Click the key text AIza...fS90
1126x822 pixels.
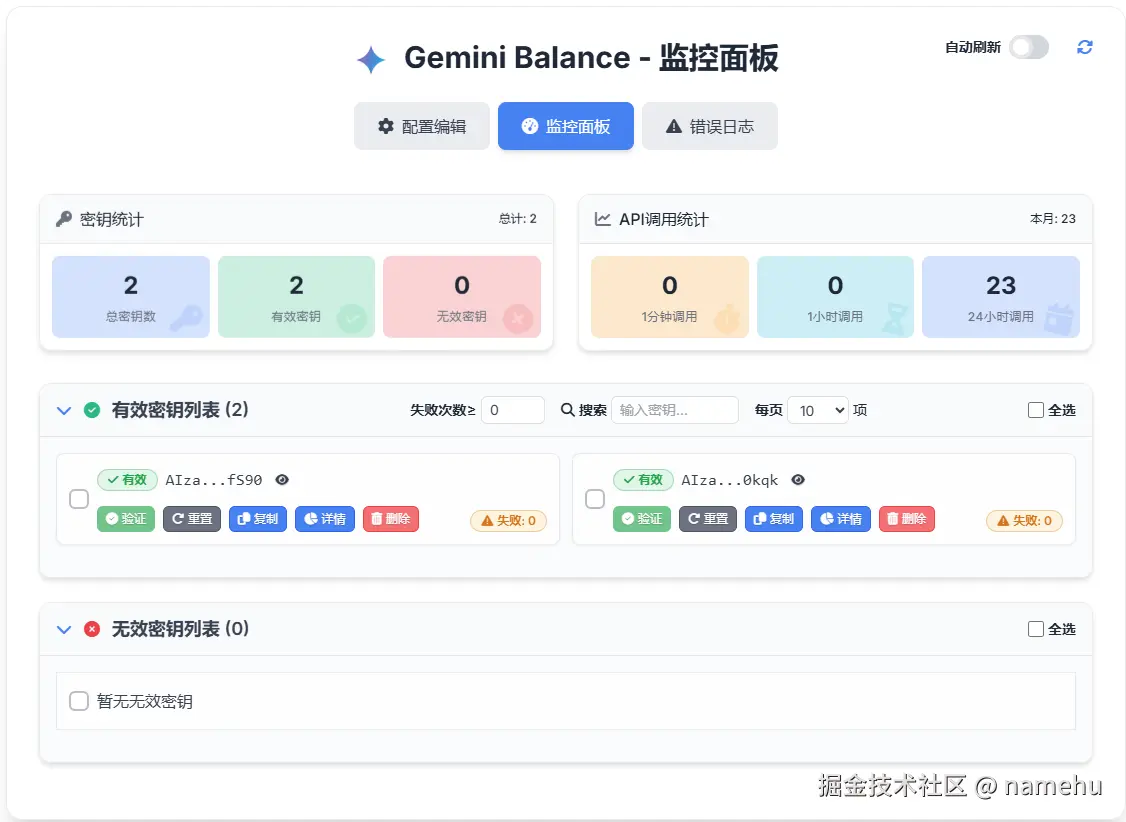(x=214, y=480)
